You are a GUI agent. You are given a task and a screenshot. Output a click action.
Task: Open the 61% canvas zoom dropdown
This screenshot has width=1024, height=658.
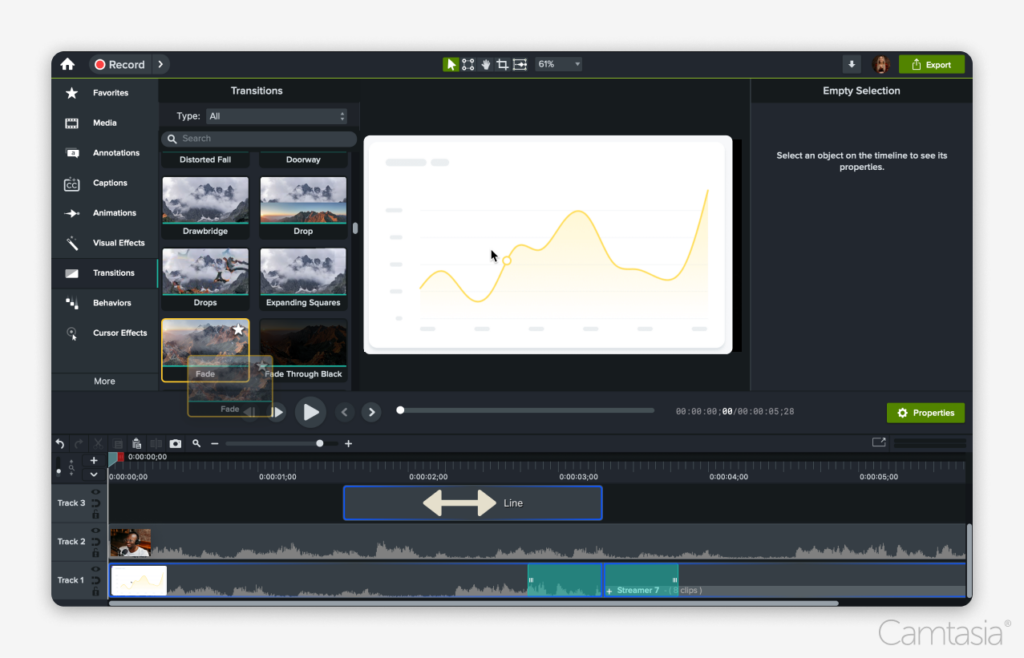(x=558, y=64)
